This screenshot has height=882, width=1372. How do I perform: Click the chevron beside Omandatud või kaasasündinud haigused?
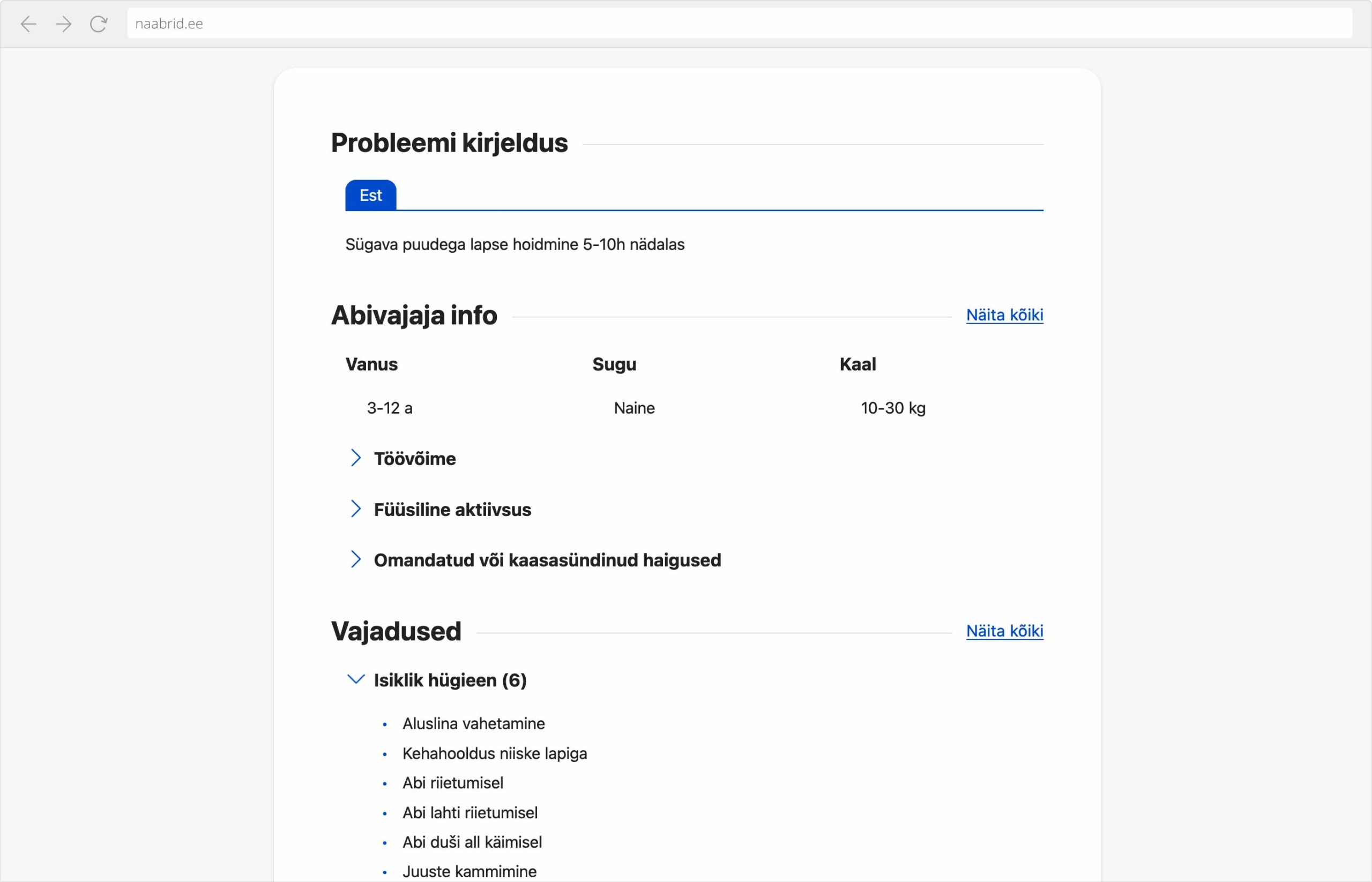click(356, 559)
